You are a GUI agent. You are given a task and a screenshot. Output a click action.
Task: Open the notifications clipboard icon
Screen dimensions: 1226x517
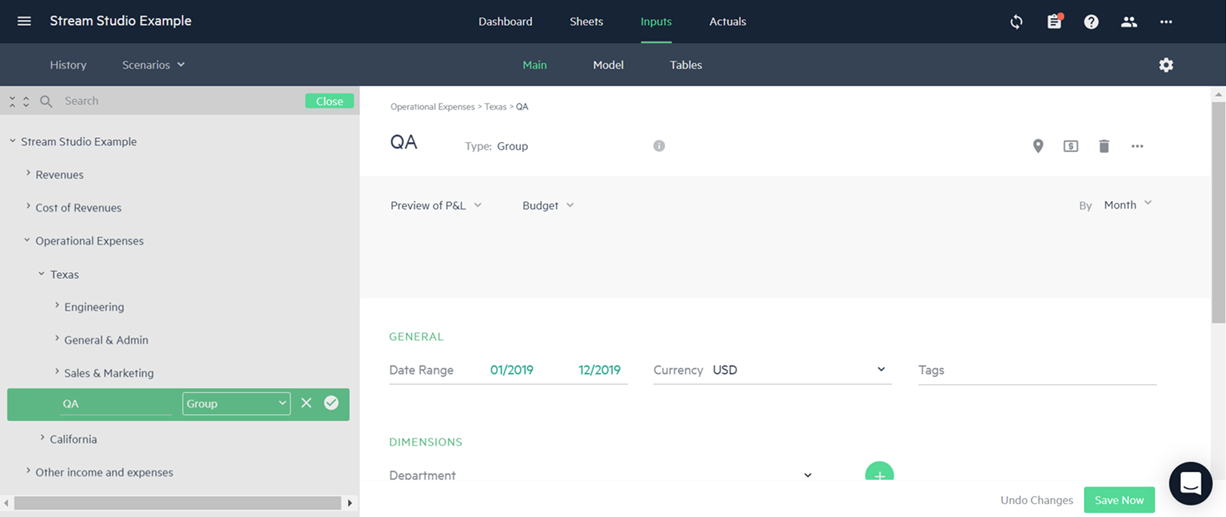(1054, 21)
